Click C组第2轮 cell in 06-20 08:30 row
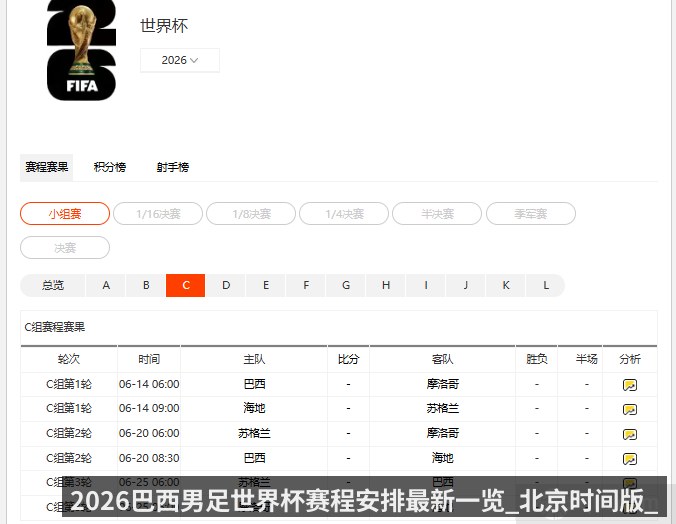The width and height of the screenshot is (676, 524). [69, 458]
